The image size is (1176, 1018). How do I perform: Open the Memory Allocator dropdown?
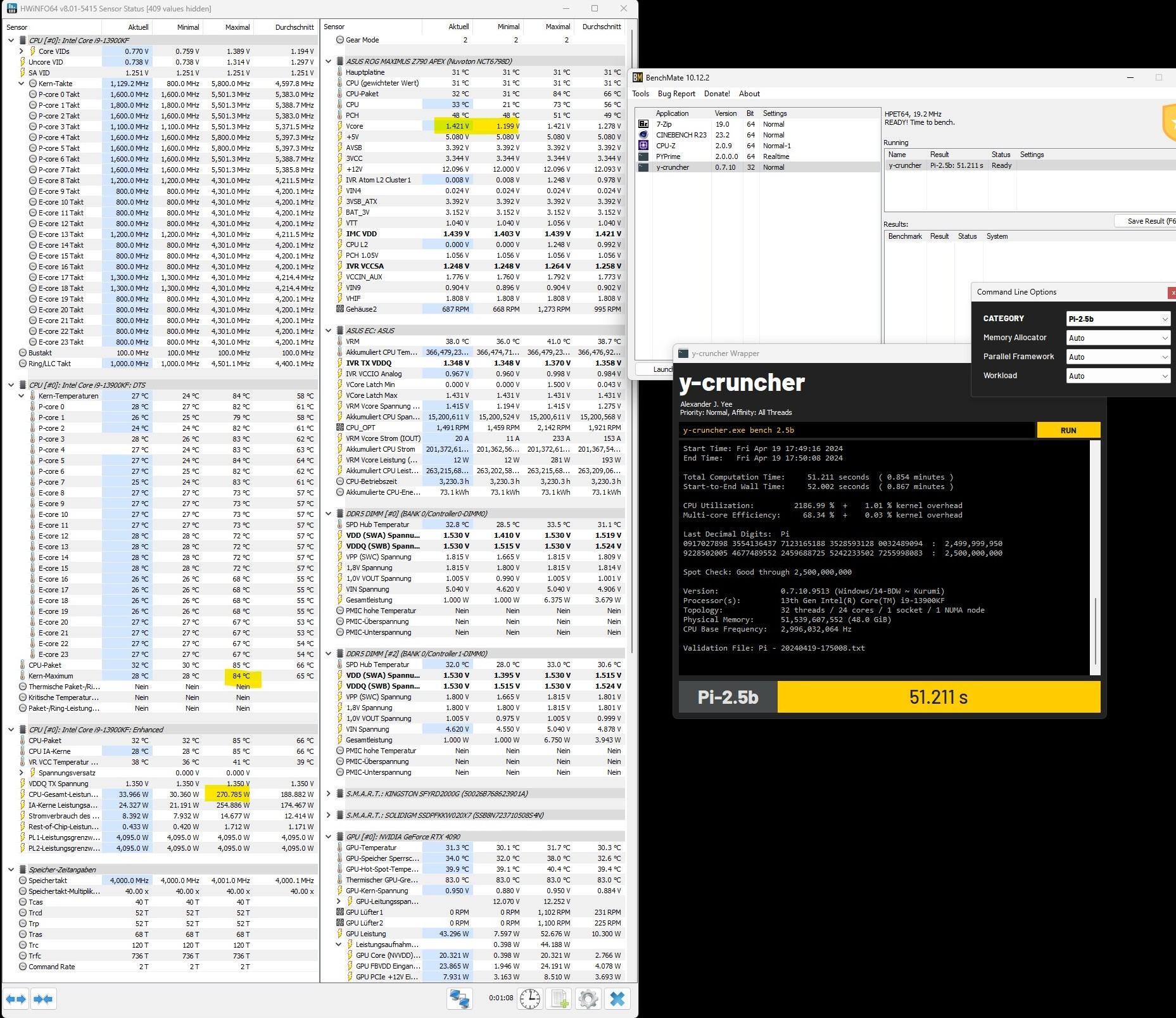[1118, 338]
